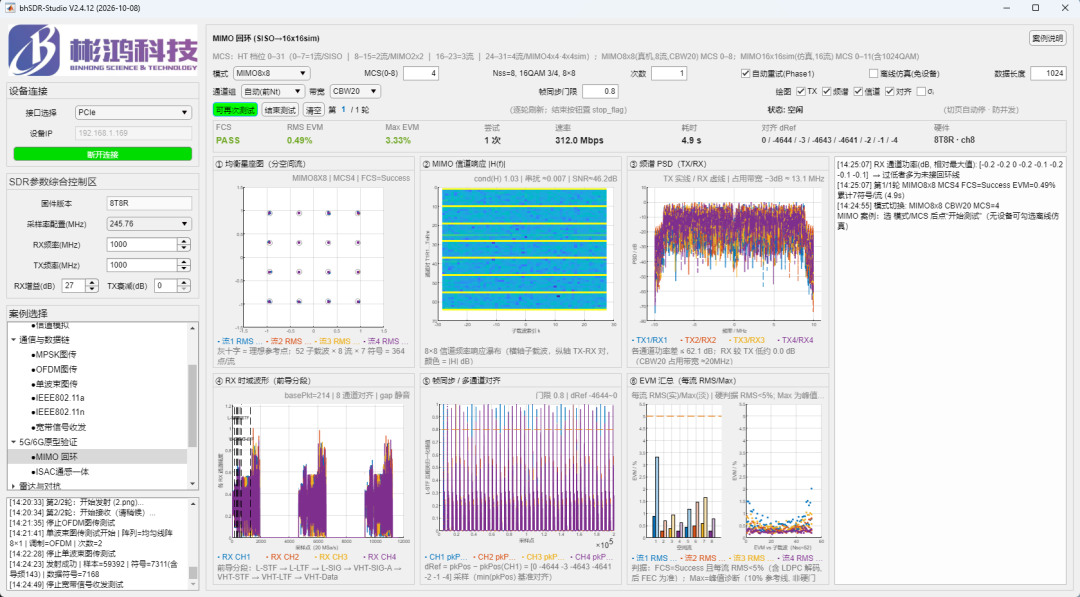
Task: Click the 帧同步门限 input field
Action: [600, 91]
